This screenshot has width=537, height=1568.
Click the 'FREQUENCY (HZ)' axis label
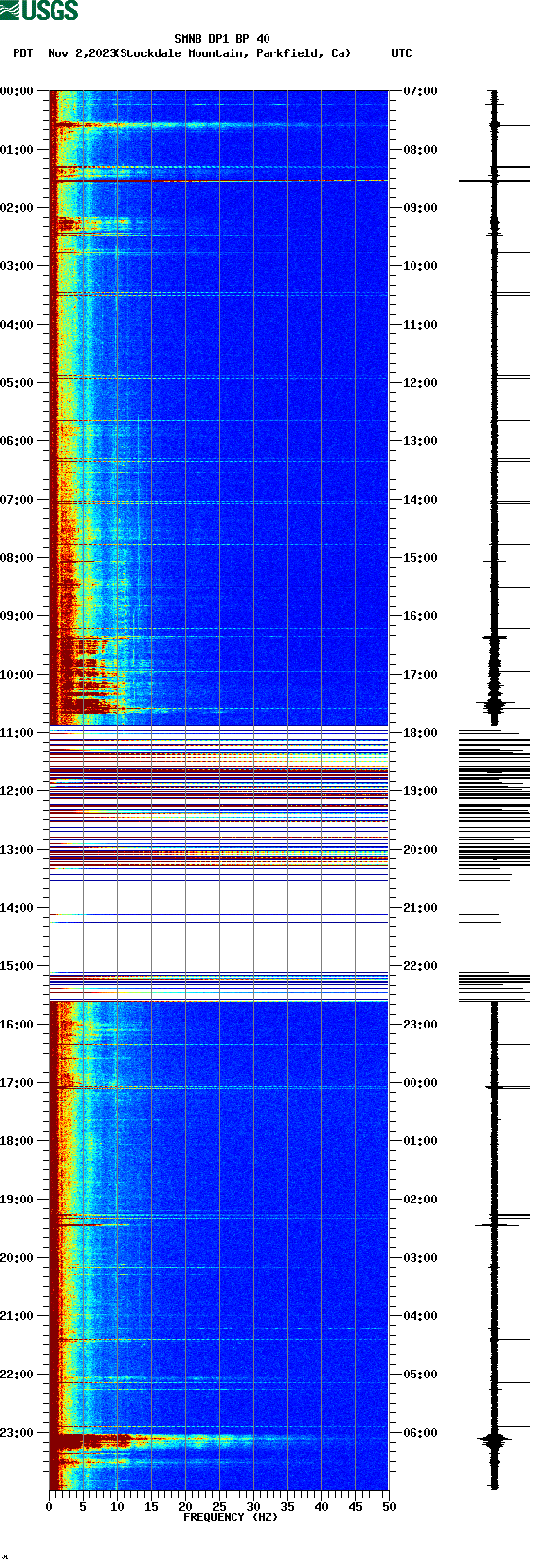(231, 1516)
